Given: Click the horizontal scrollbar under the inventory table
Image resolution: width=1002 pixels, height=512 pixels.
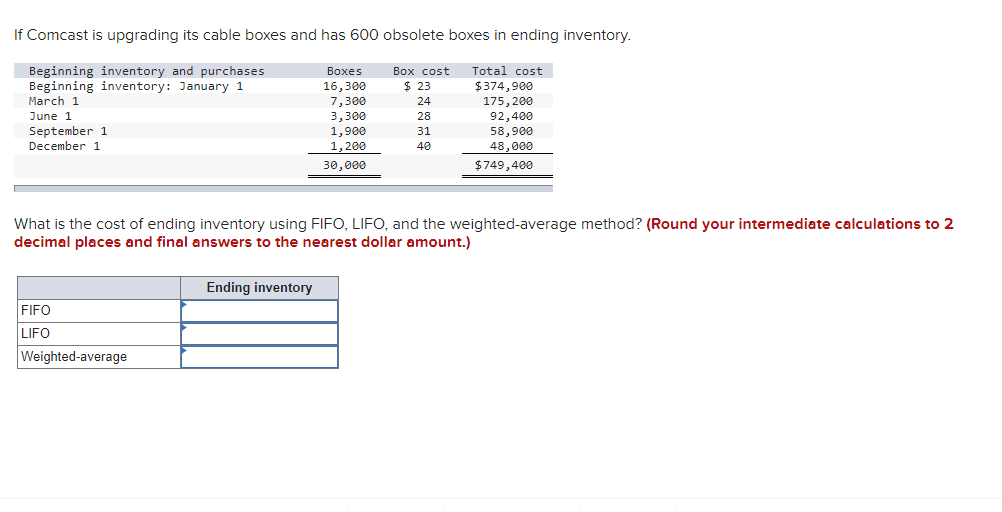Looking at the screenshot, I should click(x=283, y=189).
